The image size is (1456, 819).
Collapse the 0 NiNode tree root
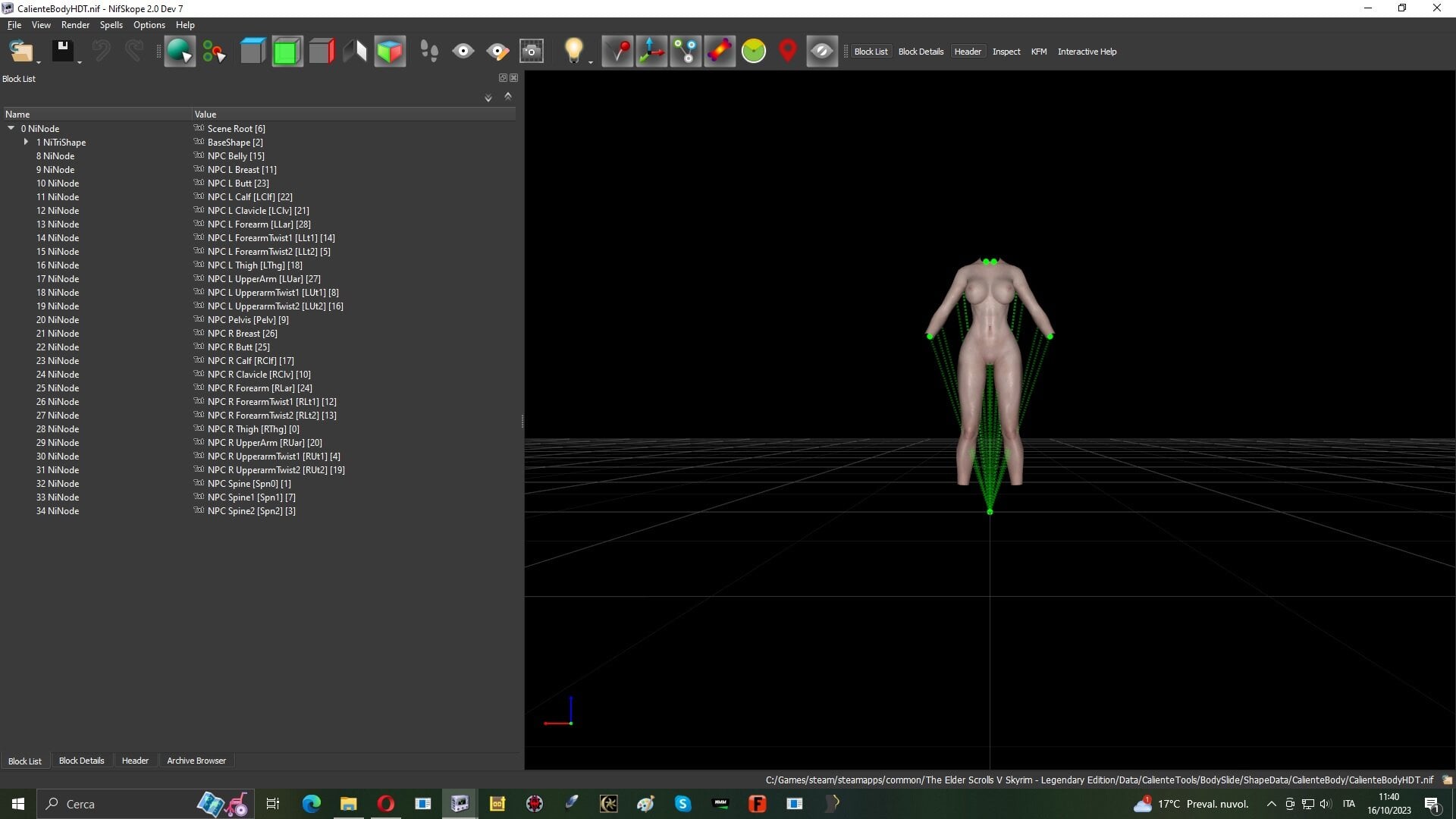point(11,129)
